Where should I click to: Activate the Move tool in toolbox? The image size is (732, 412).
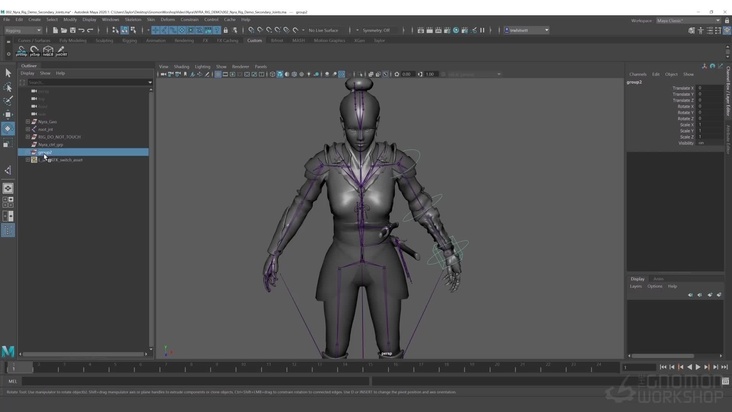coord(8,114)
